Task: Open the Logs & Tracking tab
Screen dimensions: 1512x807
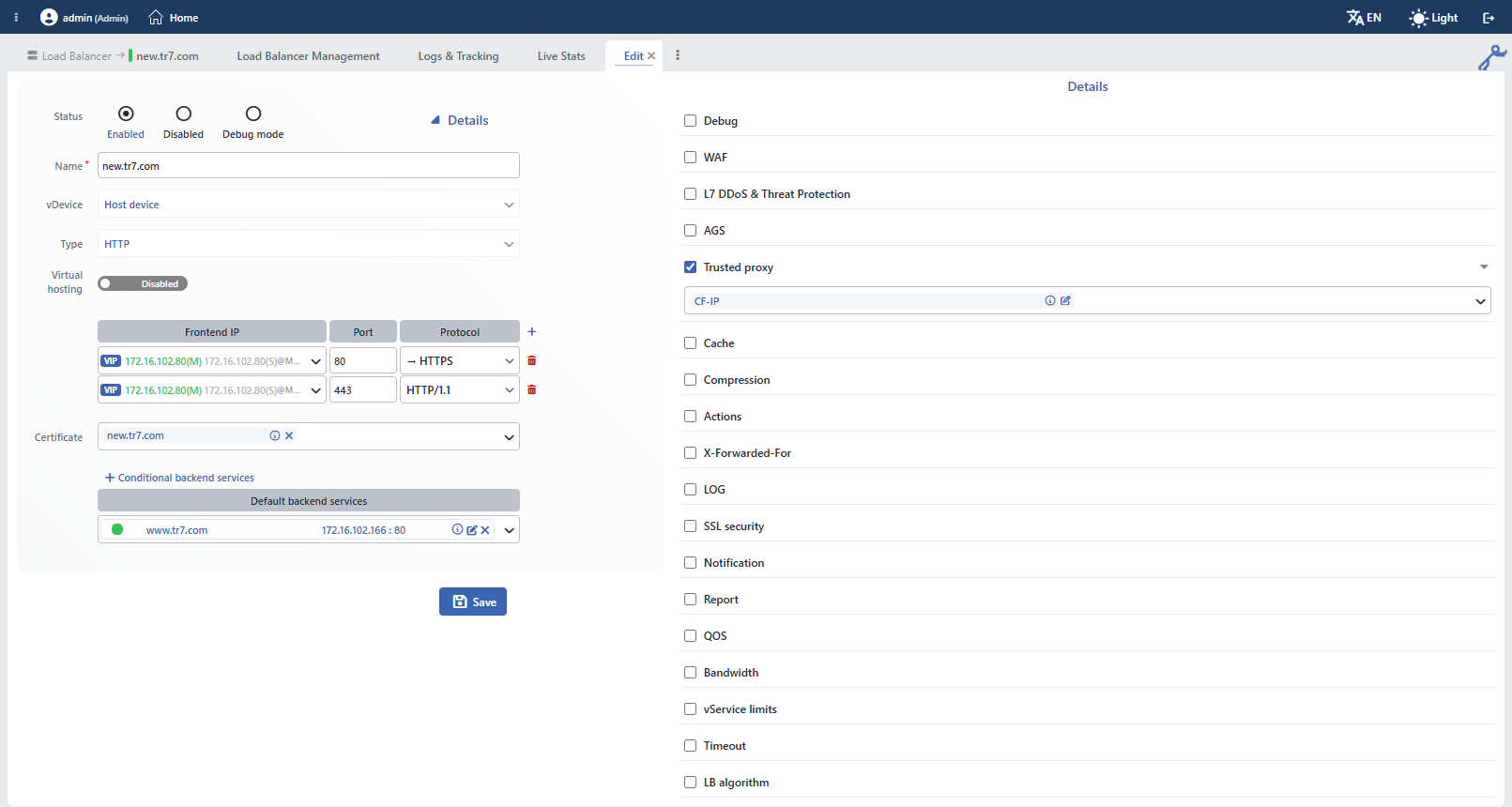Action: (458, 56)
